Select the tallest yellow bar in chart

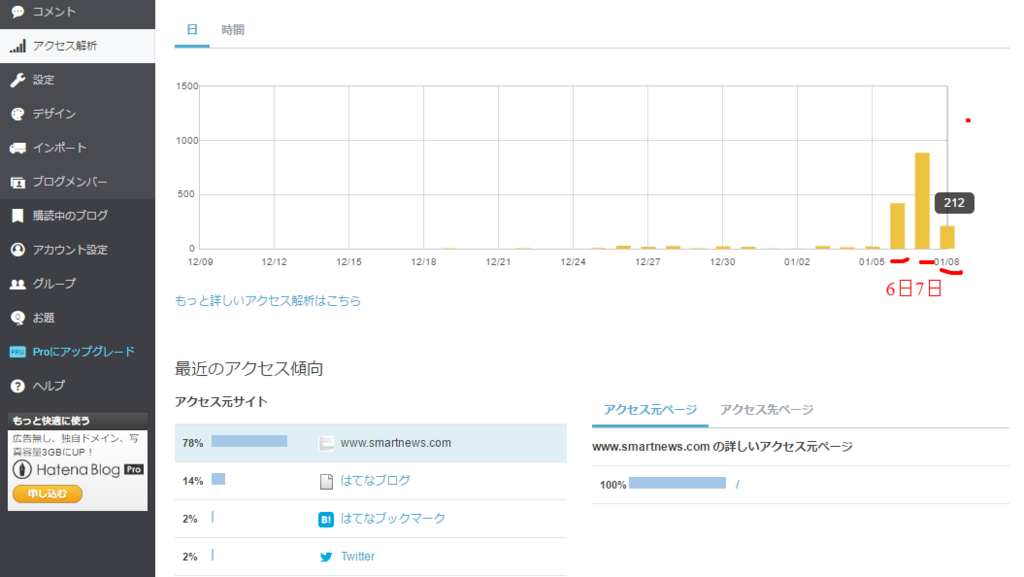click(x=922, y=200)
